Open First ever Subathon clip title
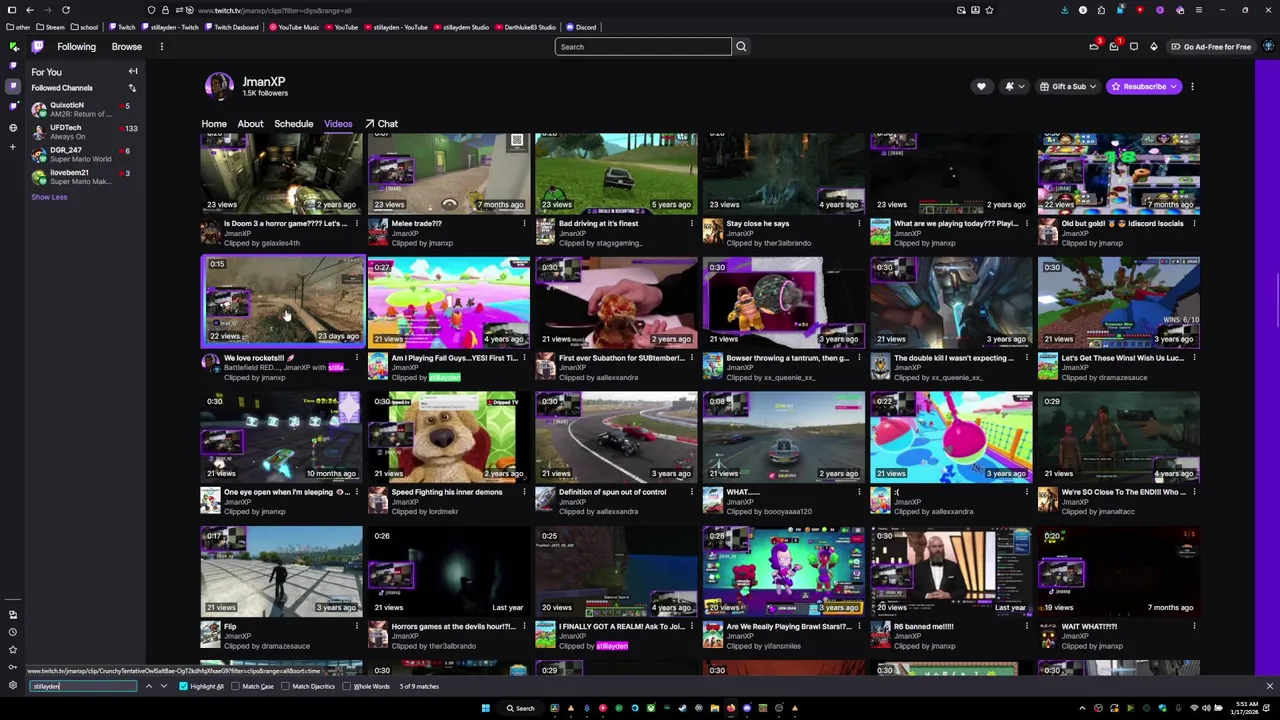Screen dimensions: 1280x720 coord(621,358)
